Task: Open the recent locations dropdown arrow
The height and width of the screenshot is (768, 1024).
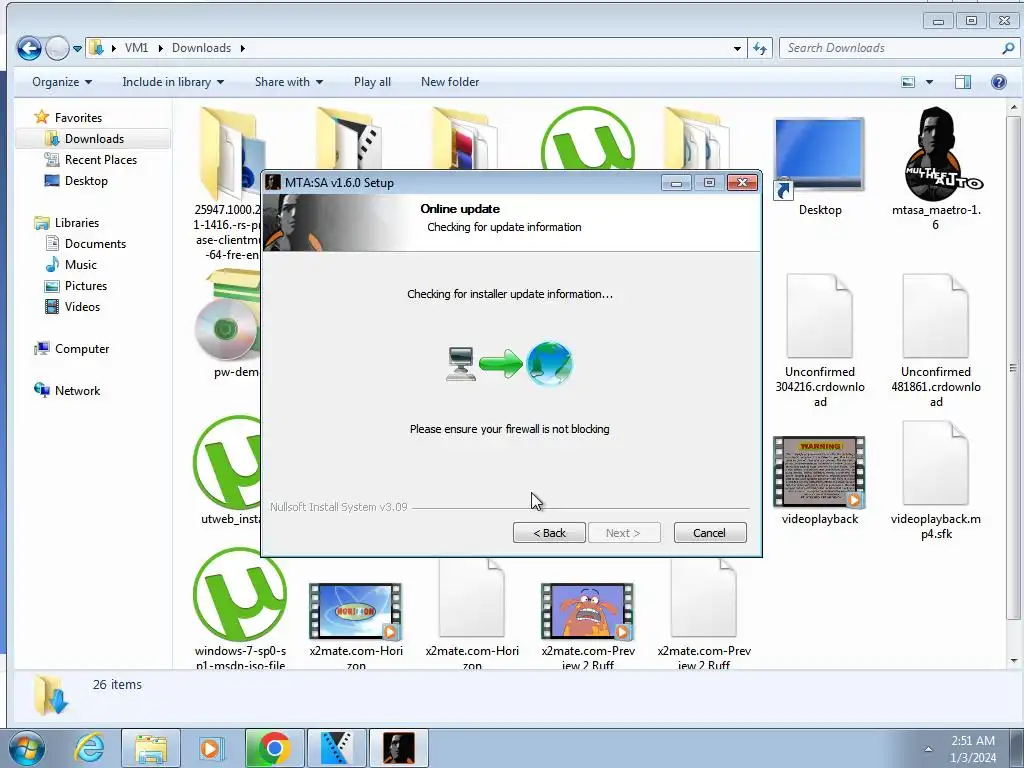Action: 77,48
